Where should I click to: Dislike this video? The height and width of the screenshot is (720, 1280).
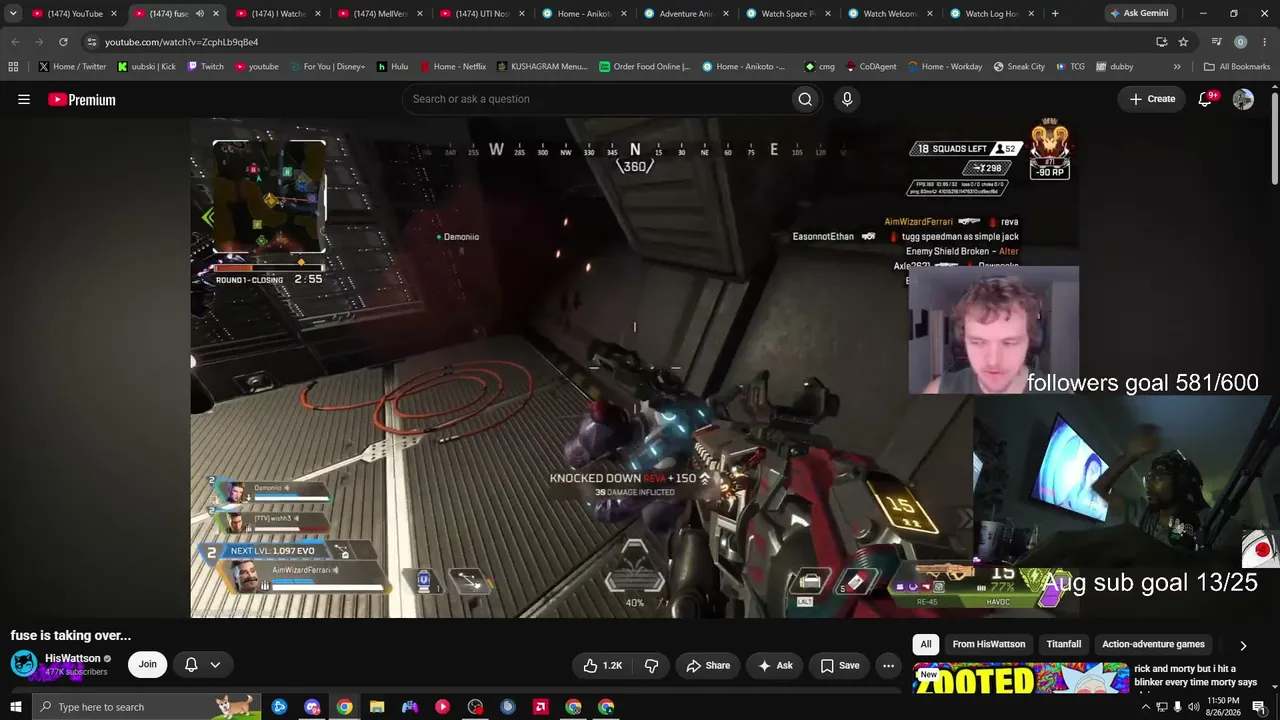pos(652,665)
